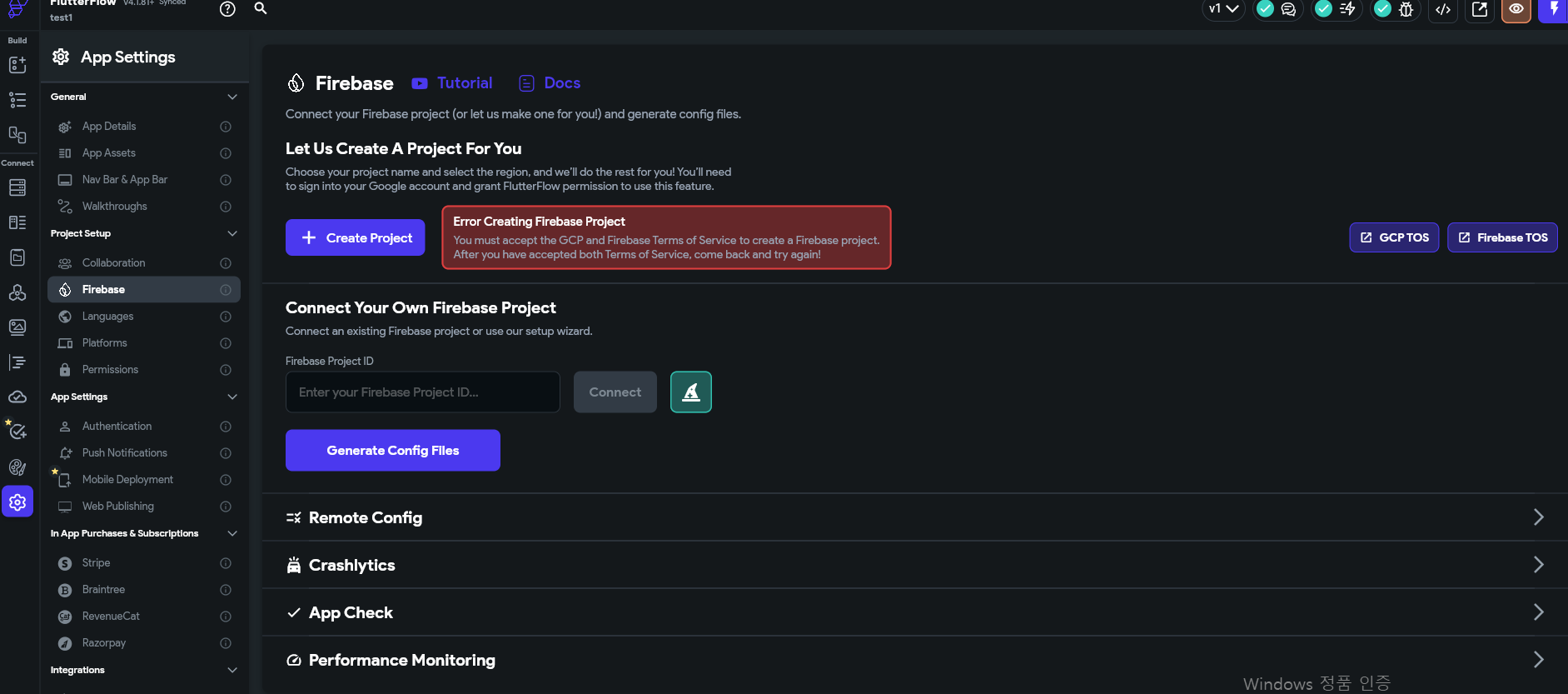This screenshot has height=694, width=1568.
Task: Open Cloud Functions icon in rail
Action: 17,397
